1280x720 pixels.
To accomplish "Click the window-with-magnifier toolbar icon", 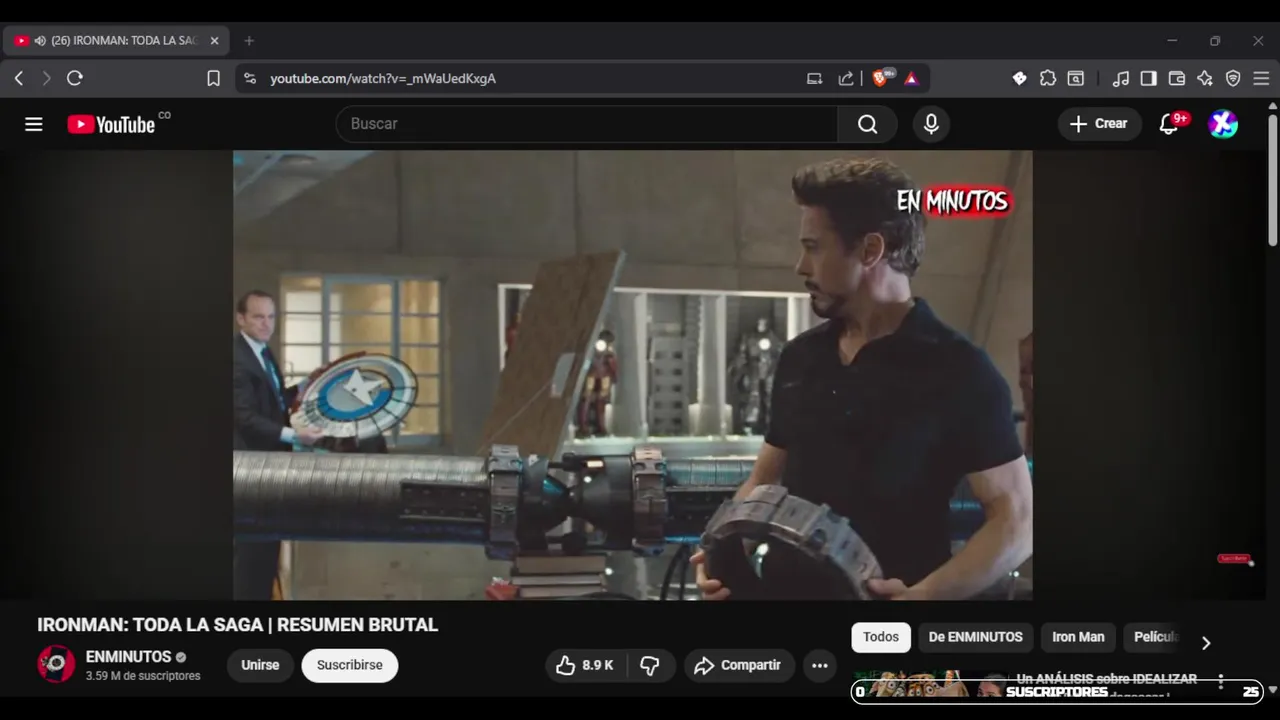I will tap(1076, 78).
